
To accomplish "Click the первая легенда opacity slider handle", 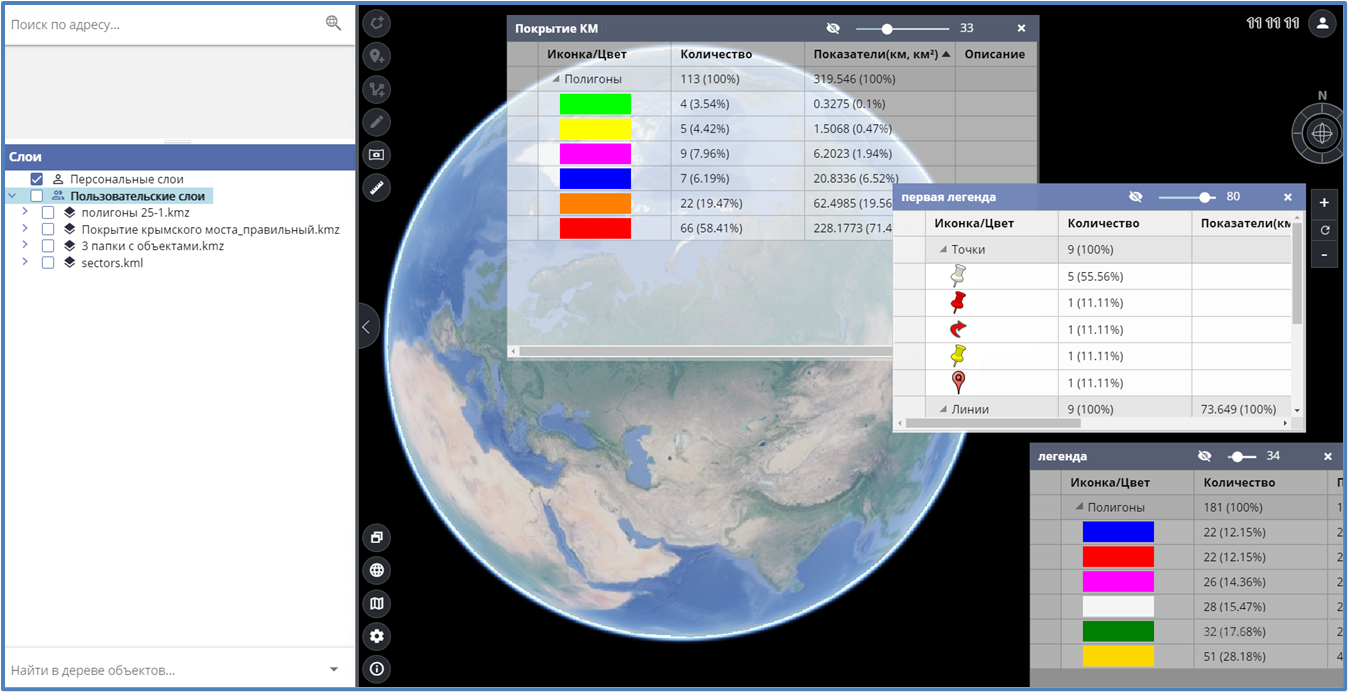I will 1206,198.
